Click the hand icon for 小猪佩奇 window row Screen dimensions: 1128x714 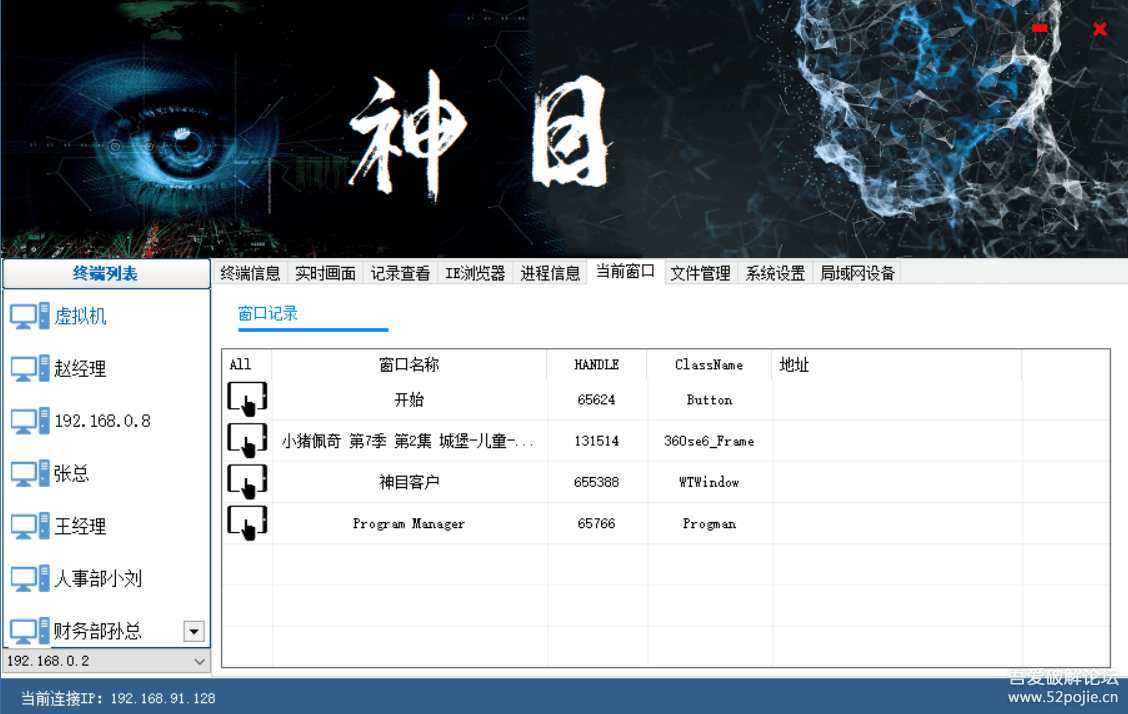247,439
